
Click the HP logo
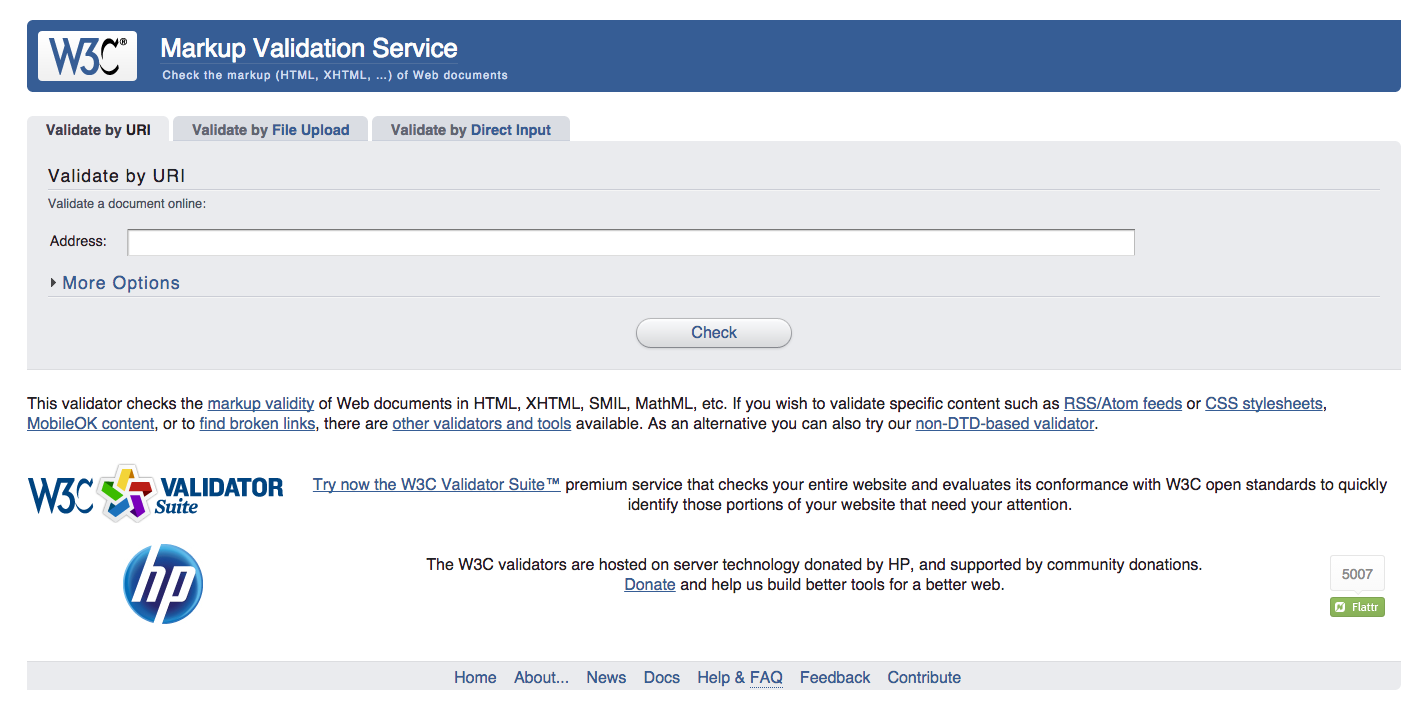point(163,584)
